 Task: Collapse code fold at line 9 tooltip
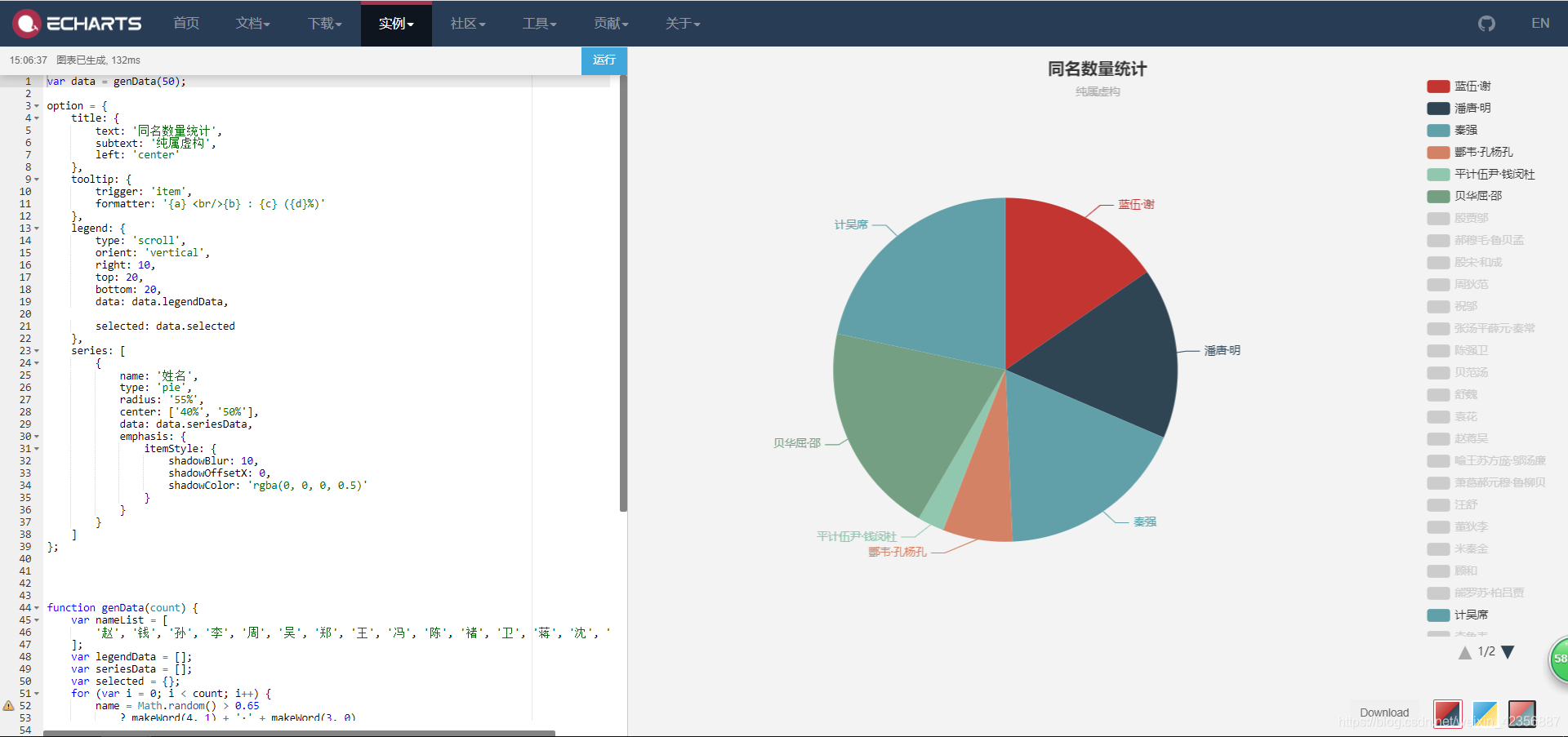click(x=37, y=180)
